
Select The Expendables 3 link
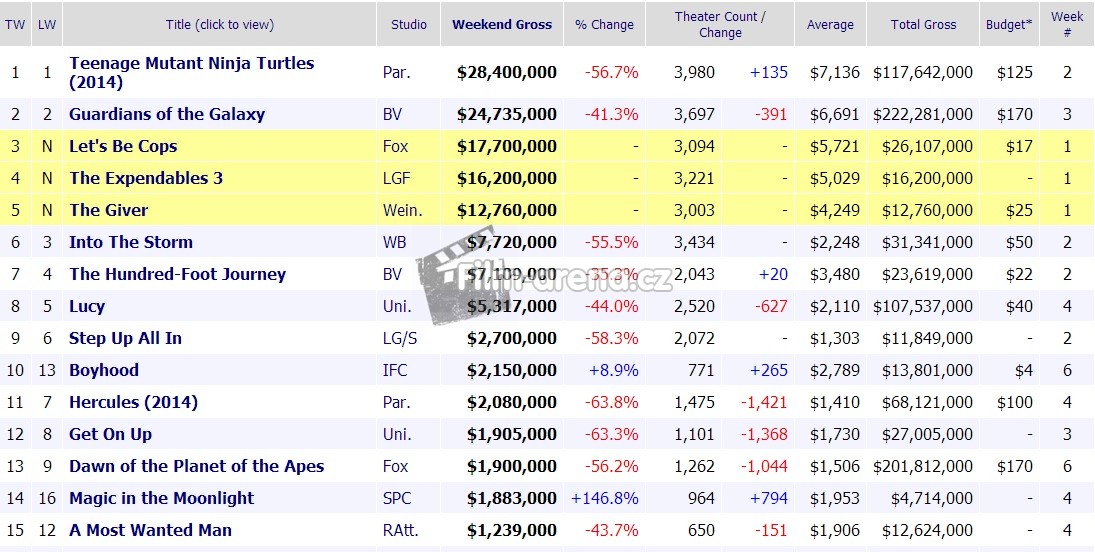pyautogui.click(x=146, y=178)
